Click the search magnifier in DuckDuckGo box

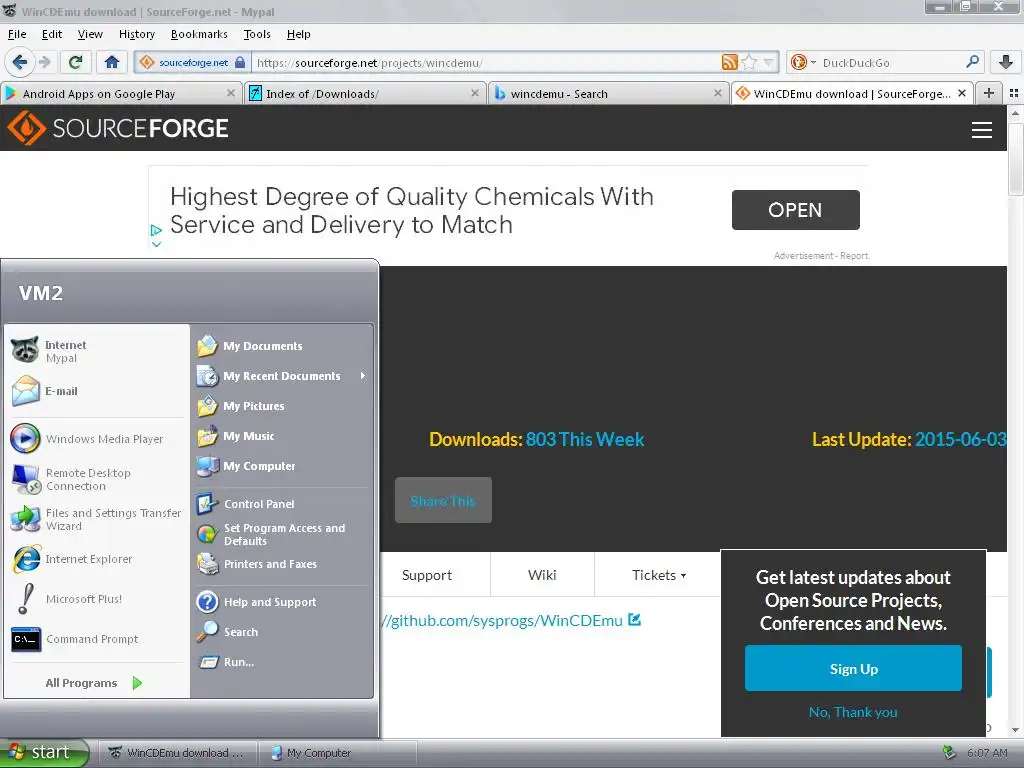(x=972, y=62)
